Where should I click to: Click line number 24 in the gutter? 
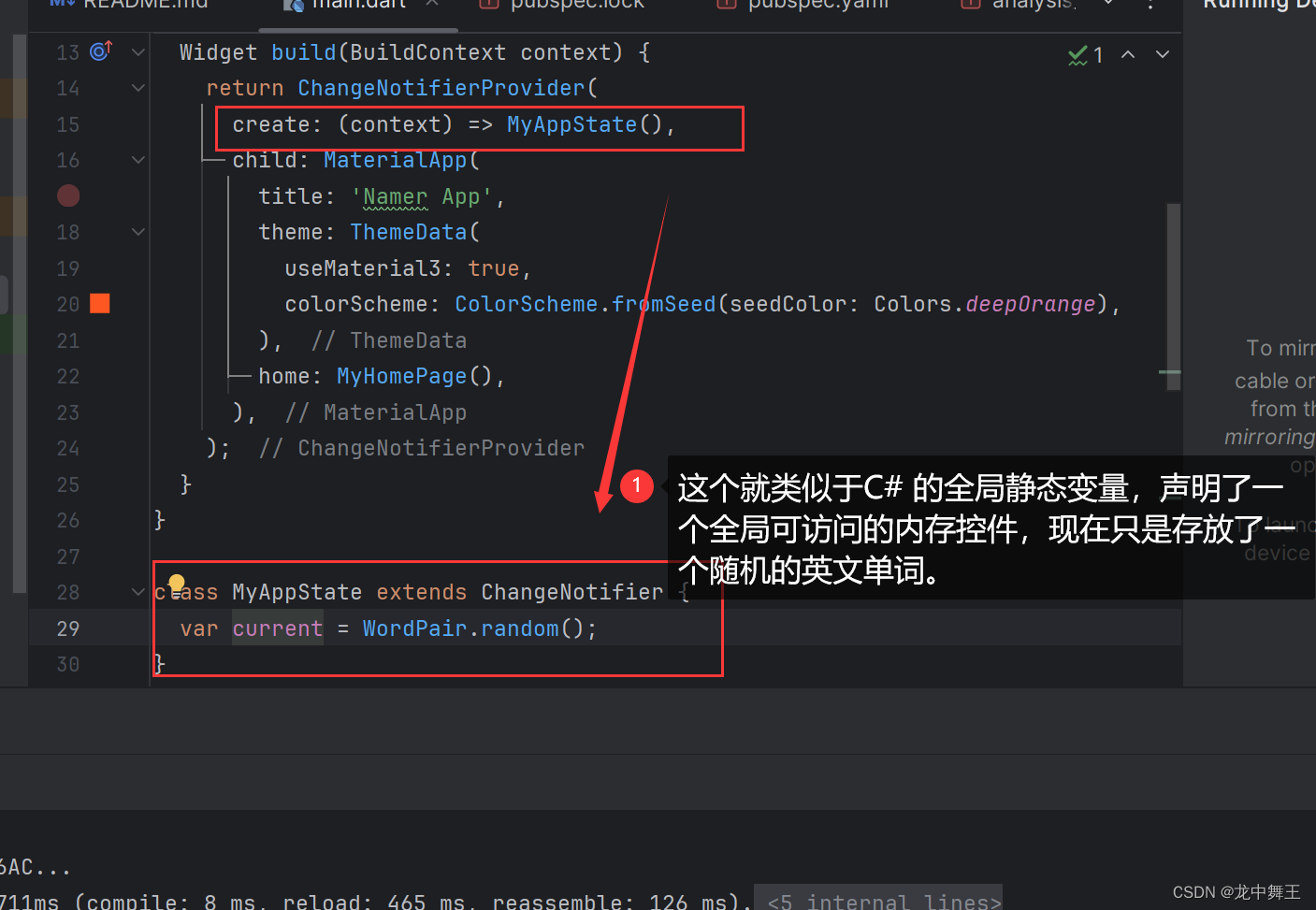tap(68, 448)
